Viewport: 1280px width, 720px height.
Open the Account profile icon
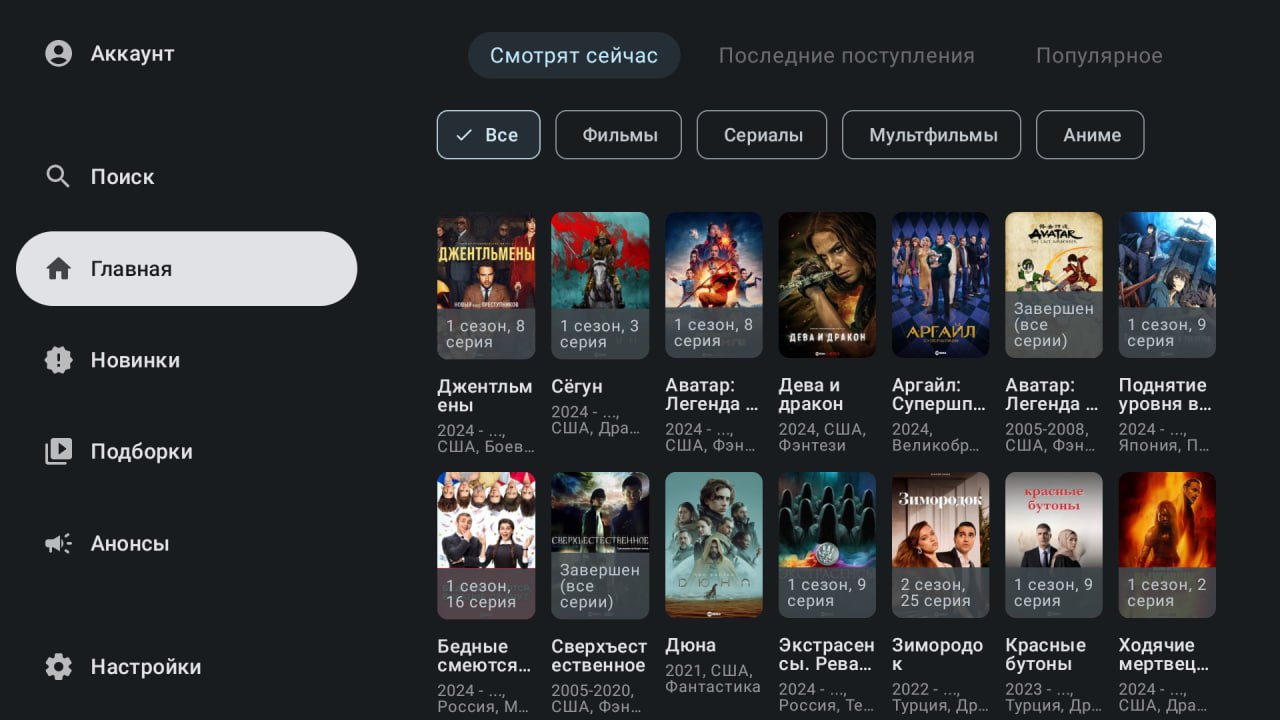coord(59,53)
